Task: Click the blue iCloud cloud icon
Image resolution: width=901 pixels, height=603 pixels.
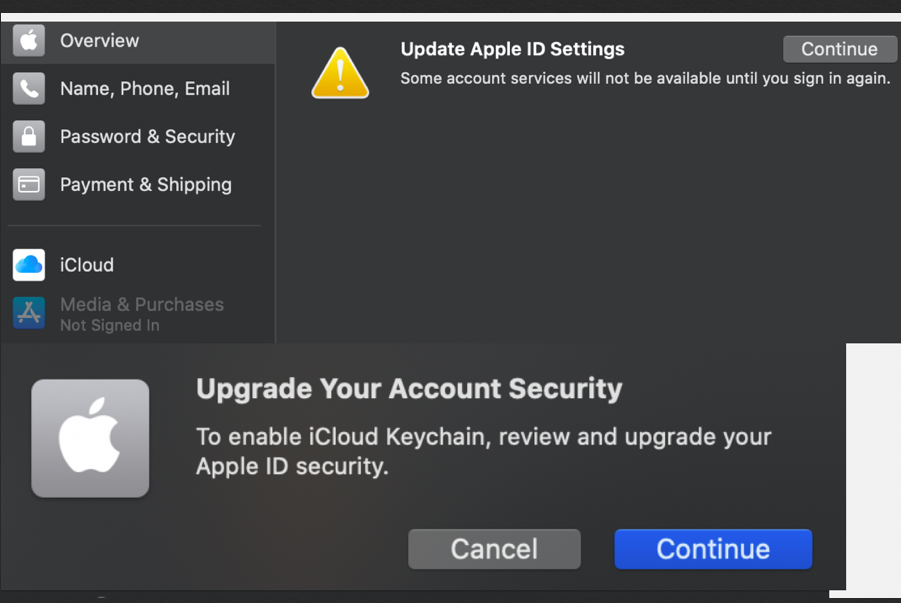Action: point(29,265)
